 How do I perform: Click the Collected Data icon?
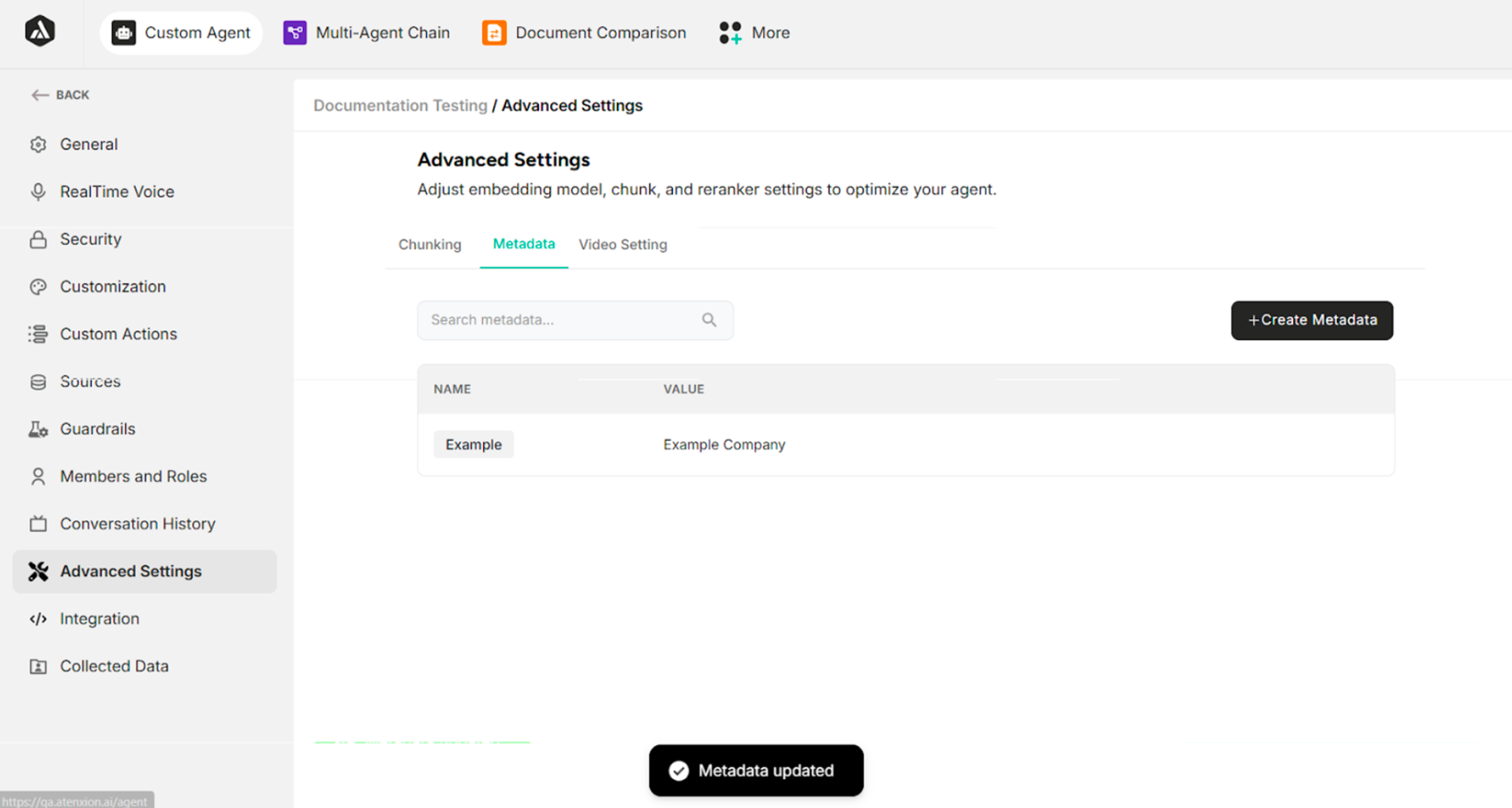click(38, 667)
